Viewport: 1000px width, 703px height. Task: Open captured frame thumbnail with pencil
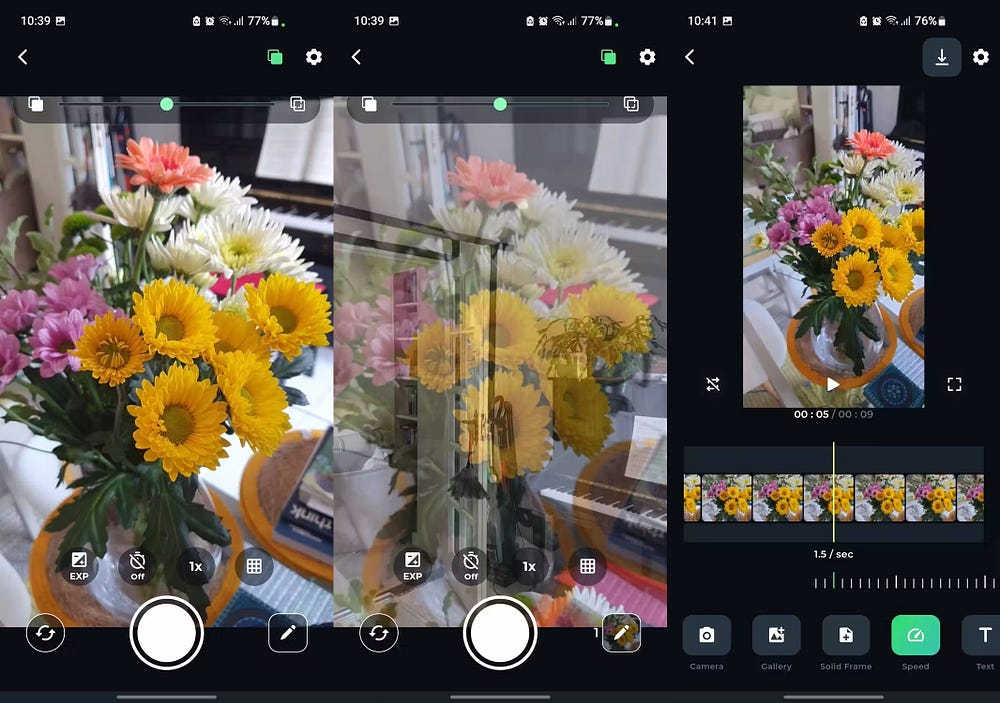tap(621, 633)
